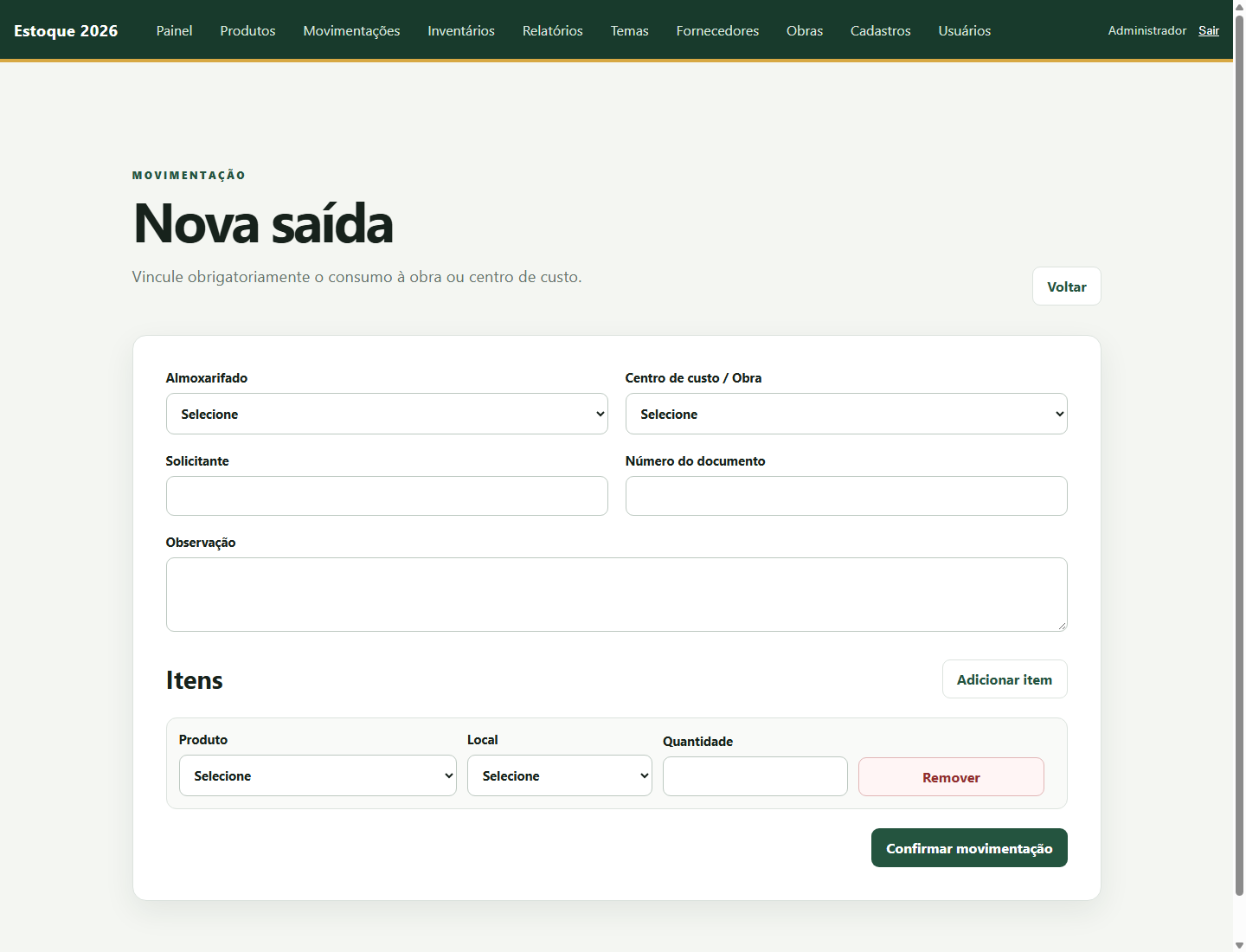Open the Almoxarifado dropdown

click(x=387, y=414)
